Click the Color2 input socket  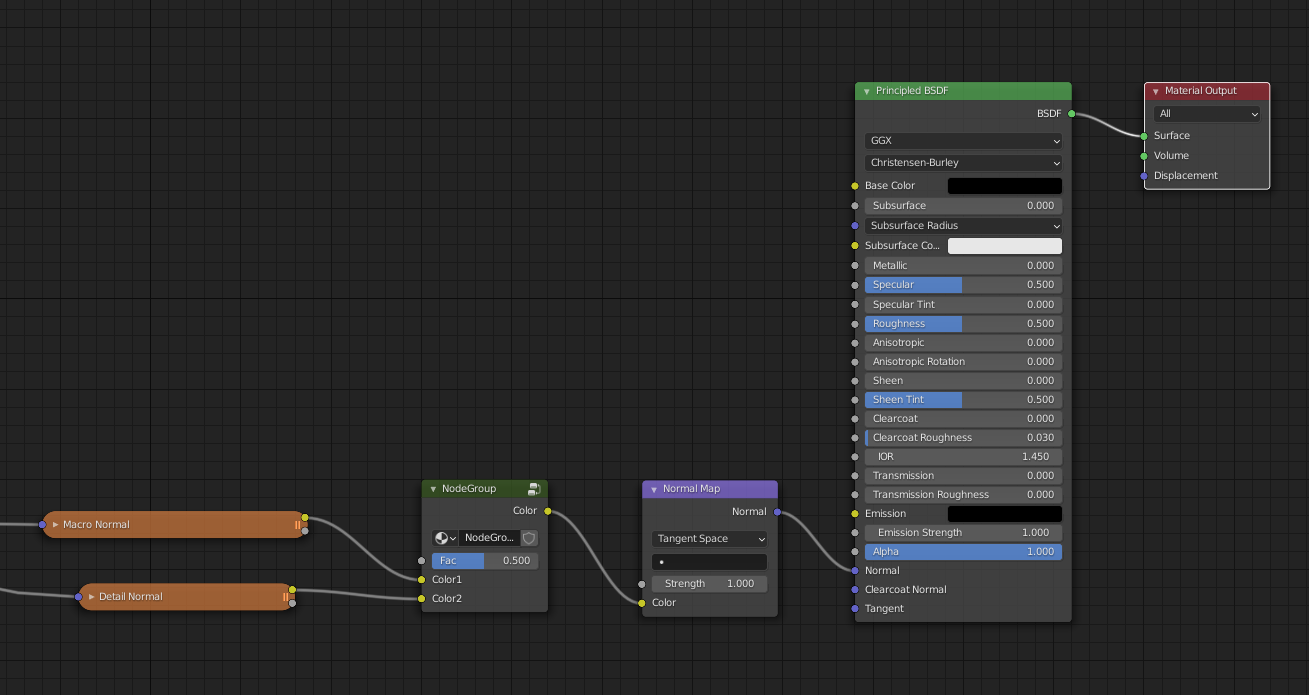click(422, 599)
